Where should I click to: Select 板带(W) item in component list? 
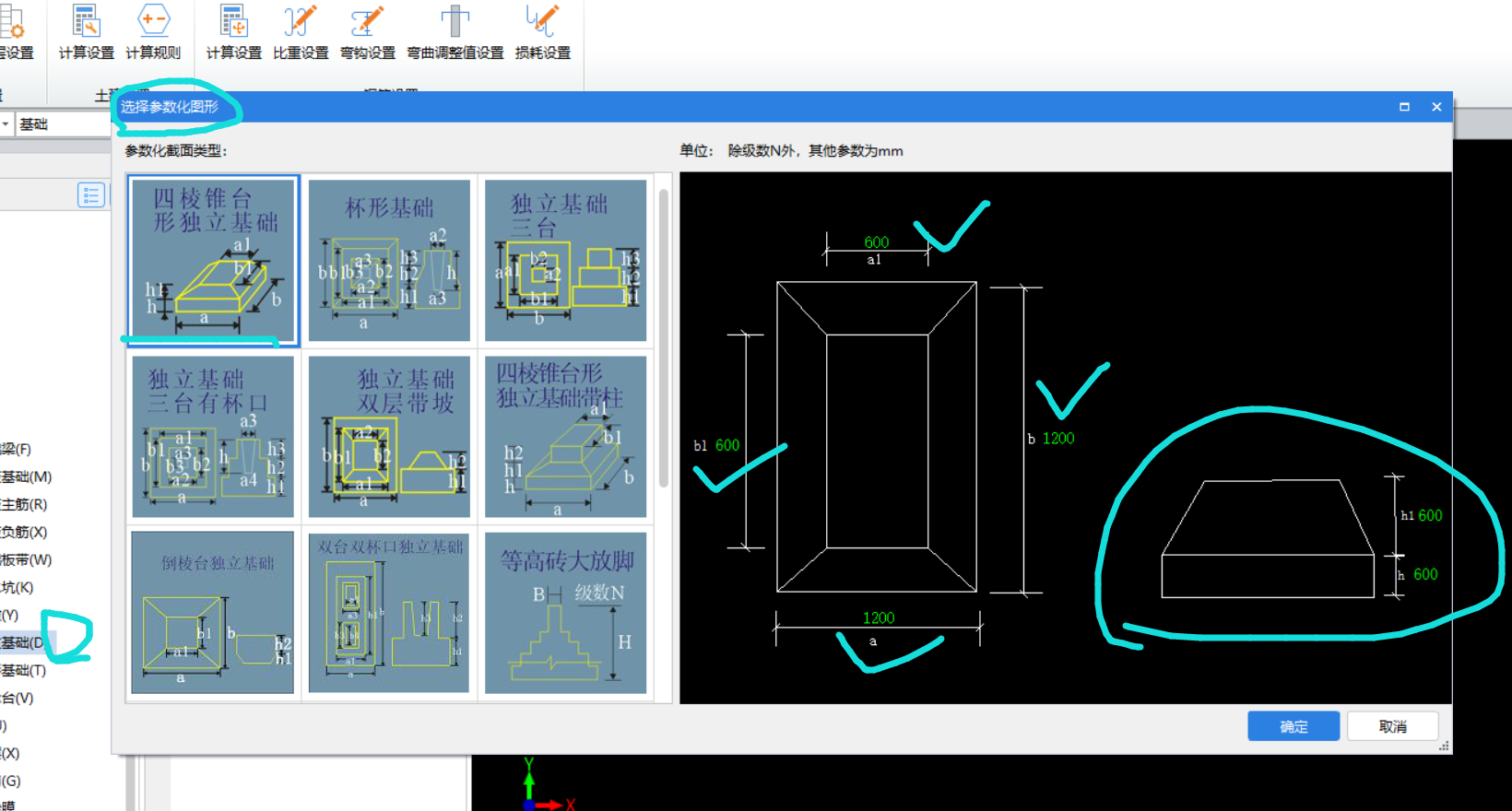[x=26, y=559]
